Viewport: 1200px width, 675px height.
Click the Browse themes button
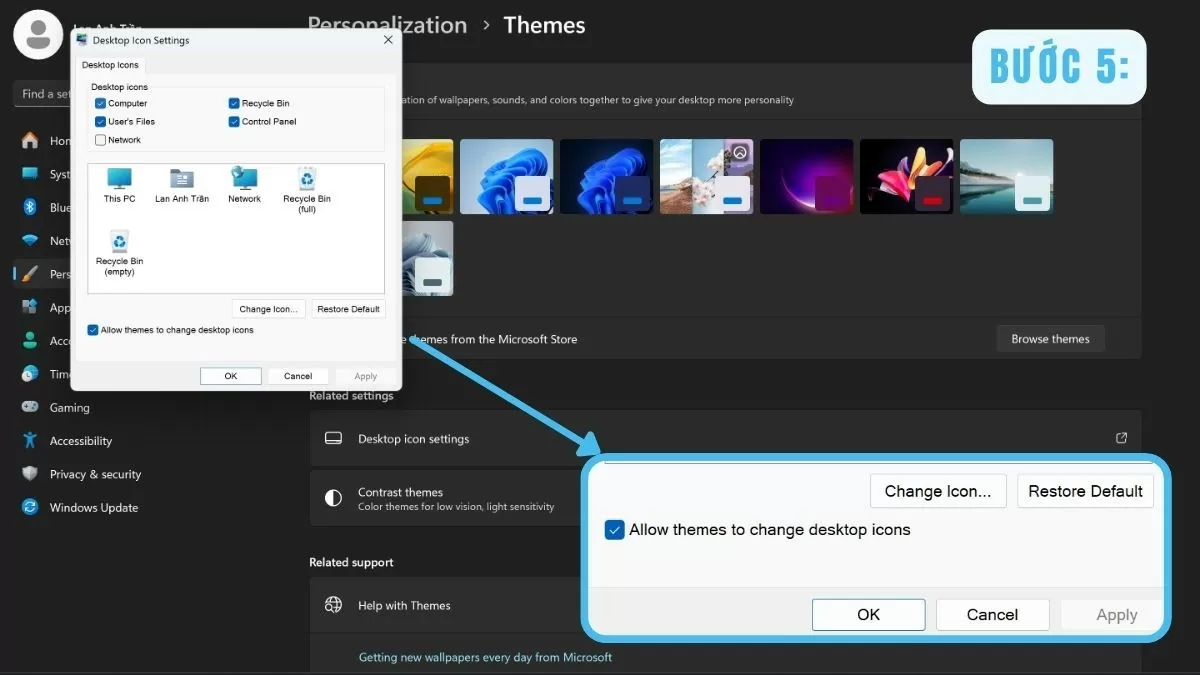(x=1050, y=338)
